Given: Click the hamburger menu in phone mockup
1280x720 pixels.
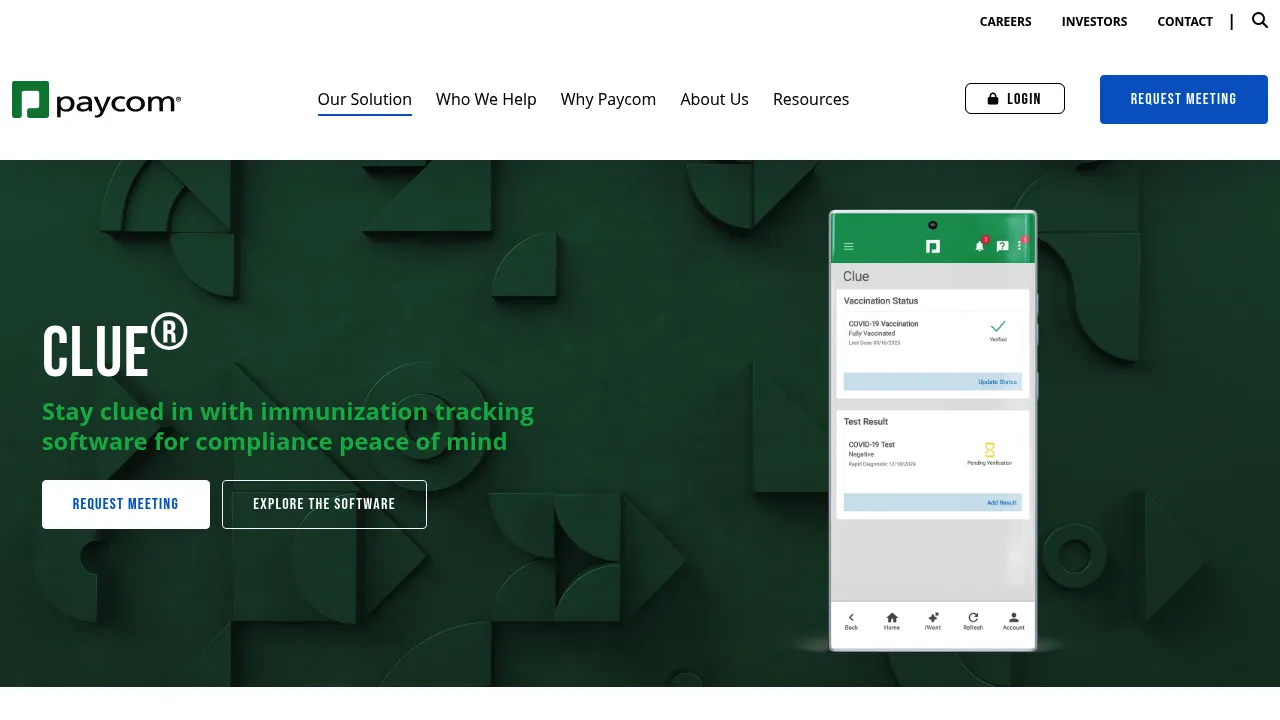Looking at the screenshot, I should [x=849, y=246].
